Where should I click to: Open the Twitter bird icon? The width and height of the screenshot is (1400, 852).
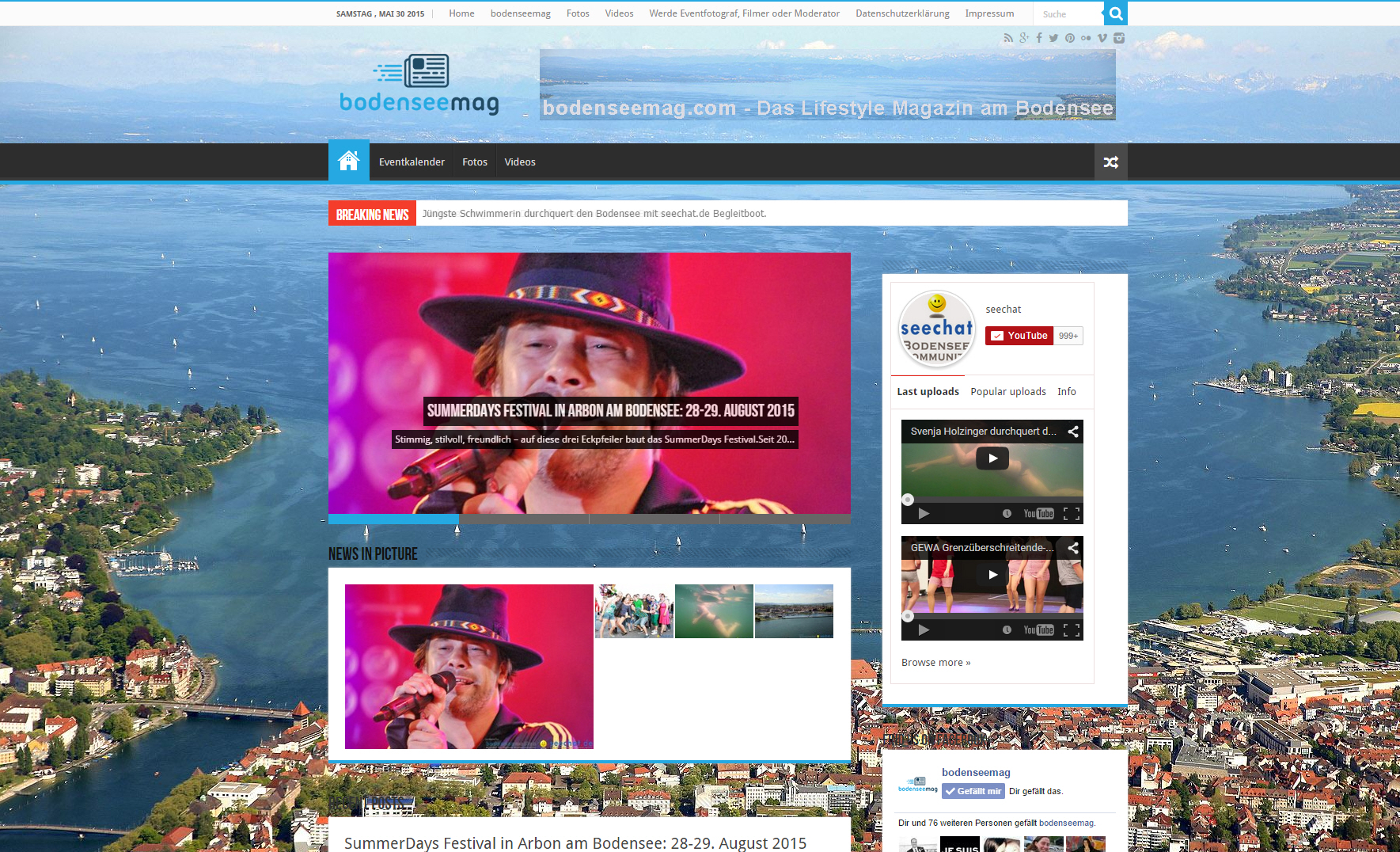coord(1053,38)
